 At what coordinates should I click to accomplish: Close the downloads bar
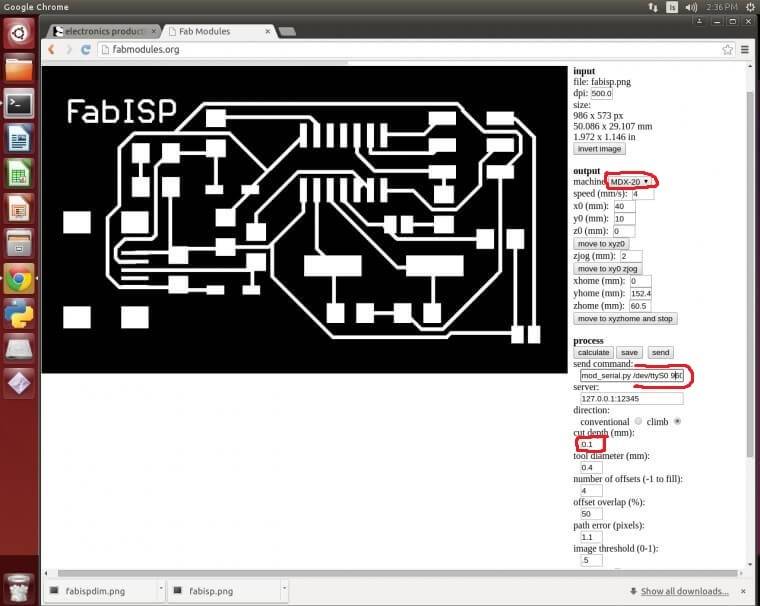pyautogui.click(x=743, y=591)
